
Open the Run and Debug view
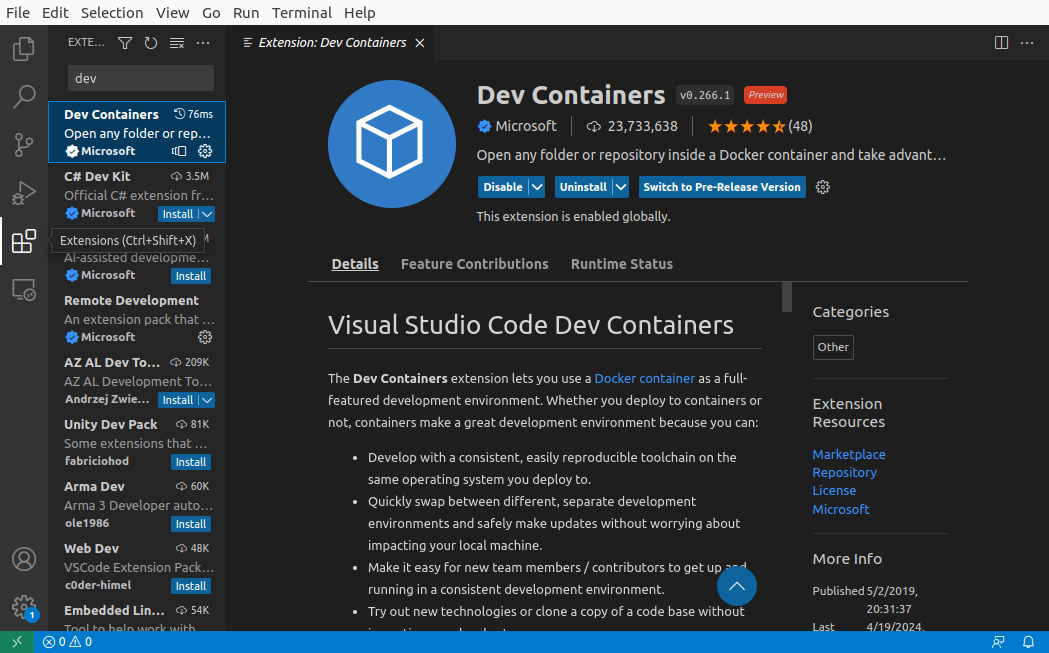[x=23, y=193]
